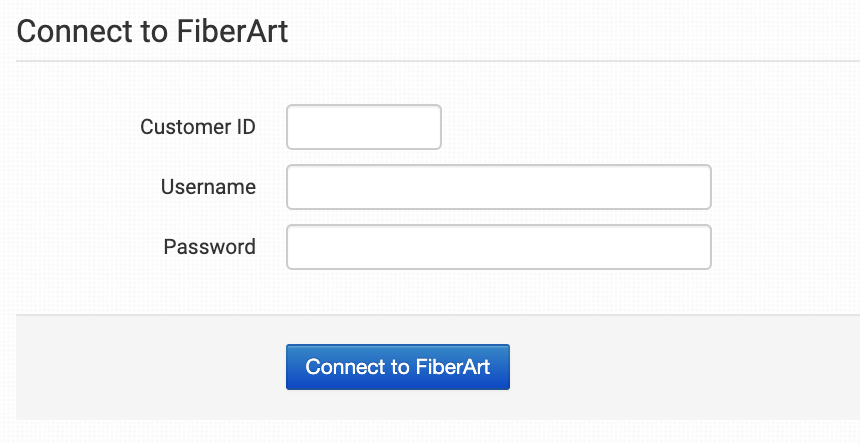Image resolution: width=860 pixels, height=444 pixels.
Task: Click the Password label text
Action: click(210, 247)
